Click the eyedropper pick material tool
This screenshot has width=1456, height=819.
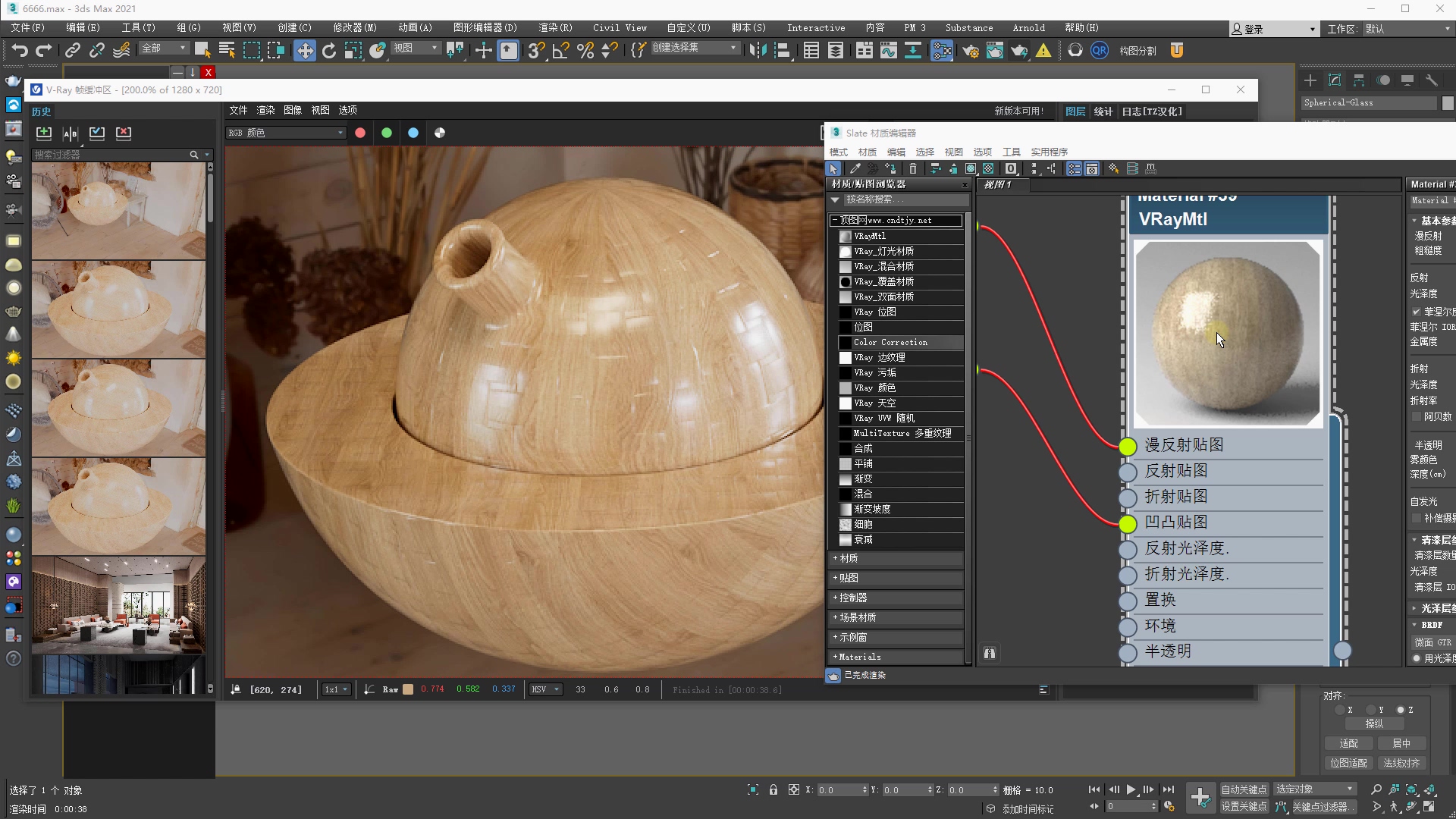pos(855,168)
